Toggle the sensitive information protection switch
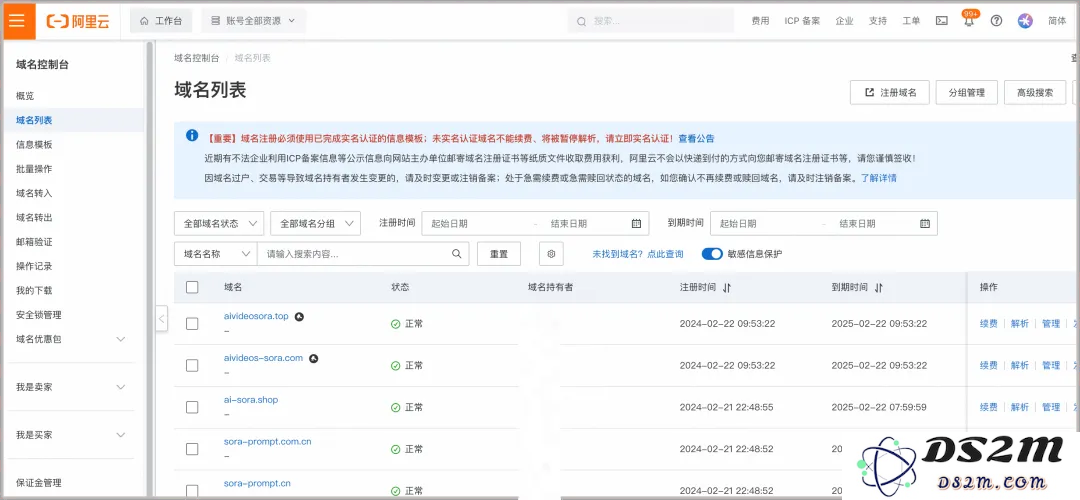The image size is (1080, 500). point(712,253)
